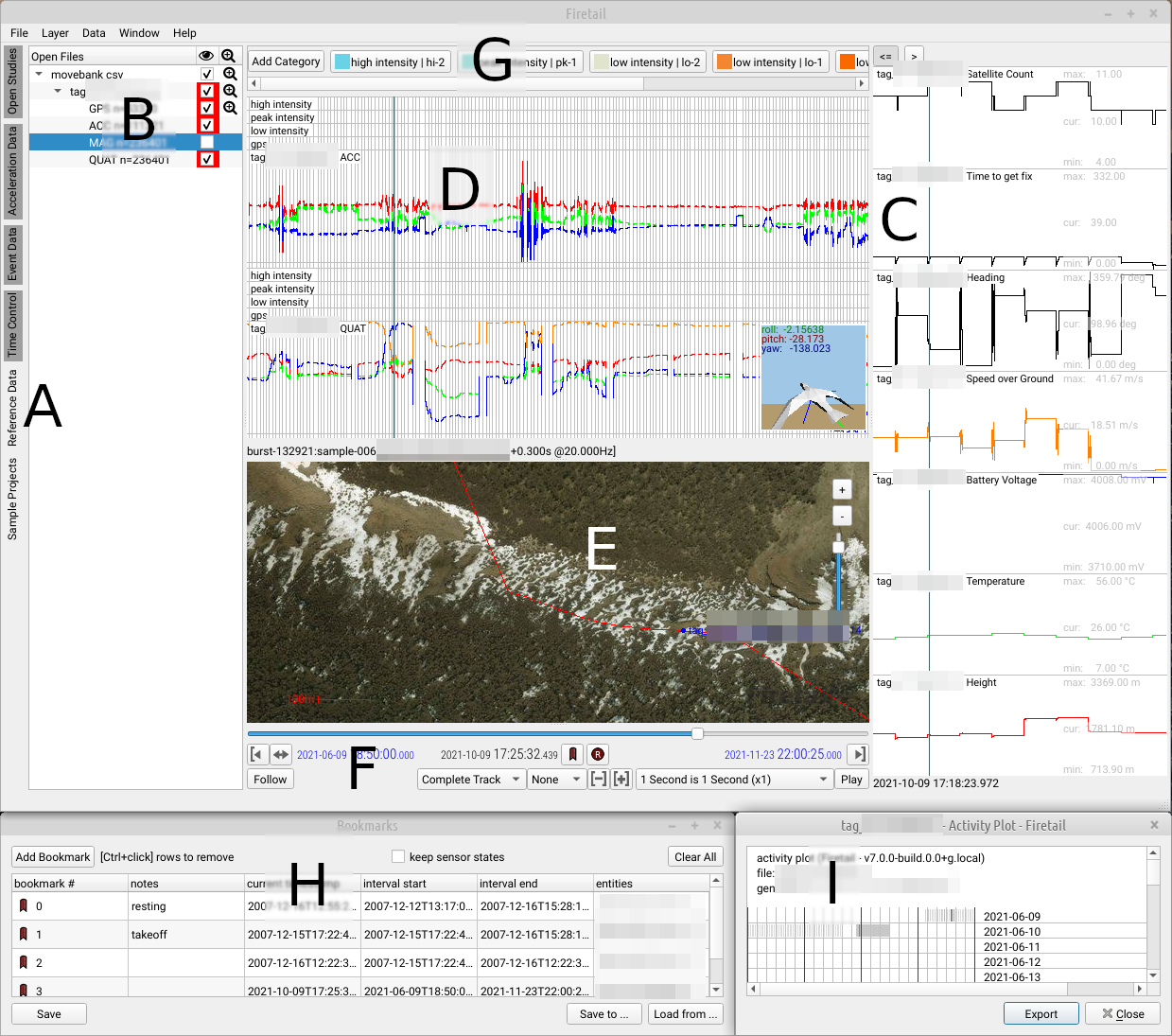1172x1036 pixels.
Task: Click the map zoom slider handle
Action: [x=838, y=546]
